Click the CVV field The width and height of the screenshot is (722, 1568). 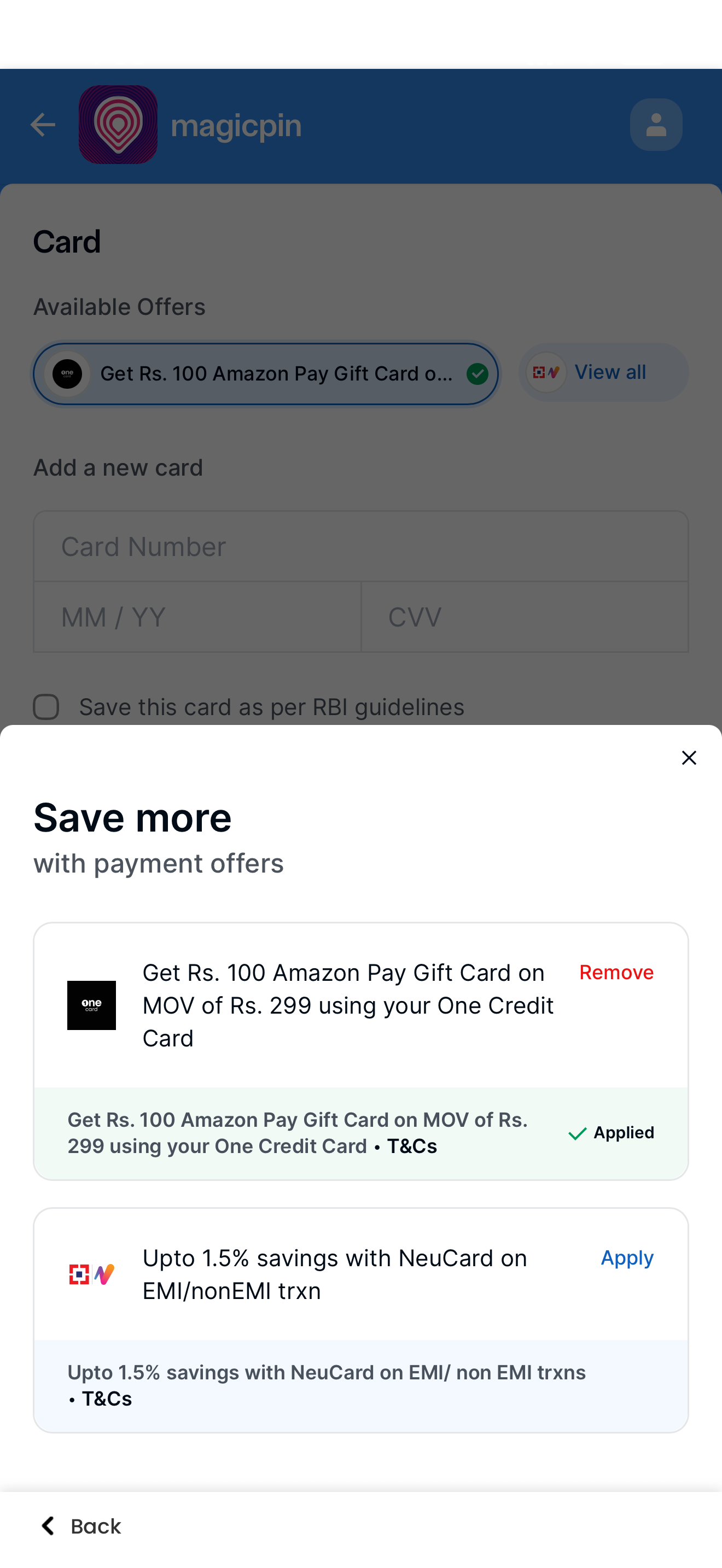(x=525, y=617)
